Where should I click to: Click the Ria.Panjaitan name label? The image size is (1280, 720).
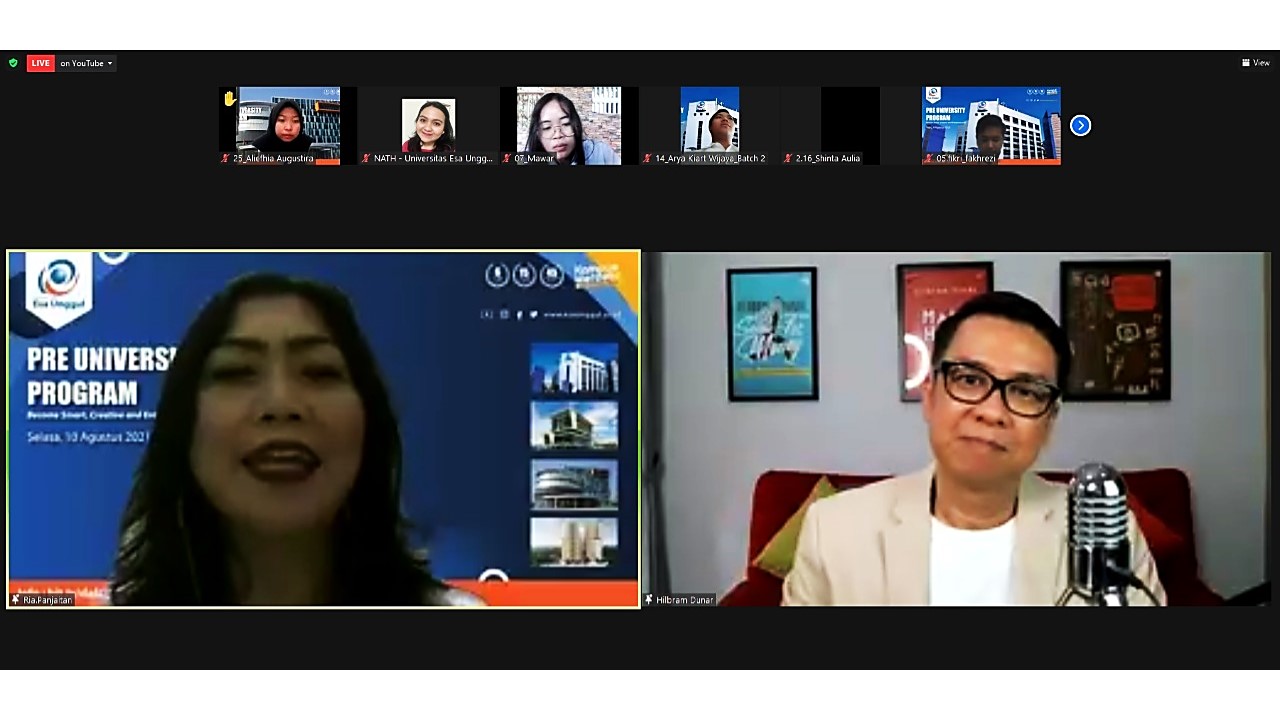(48, 600)
